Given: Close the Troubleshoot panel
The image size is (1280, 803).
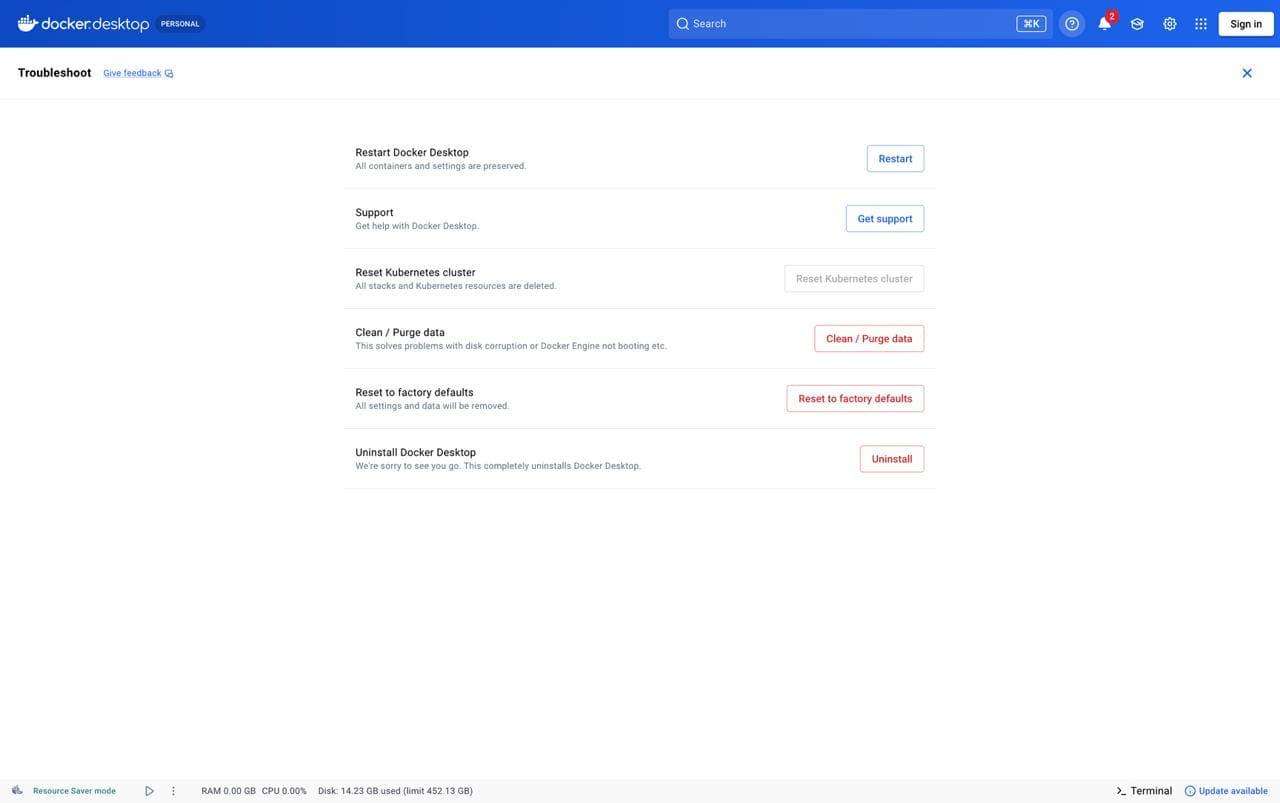Looking at the screenshot, I should coord(1247,73).
